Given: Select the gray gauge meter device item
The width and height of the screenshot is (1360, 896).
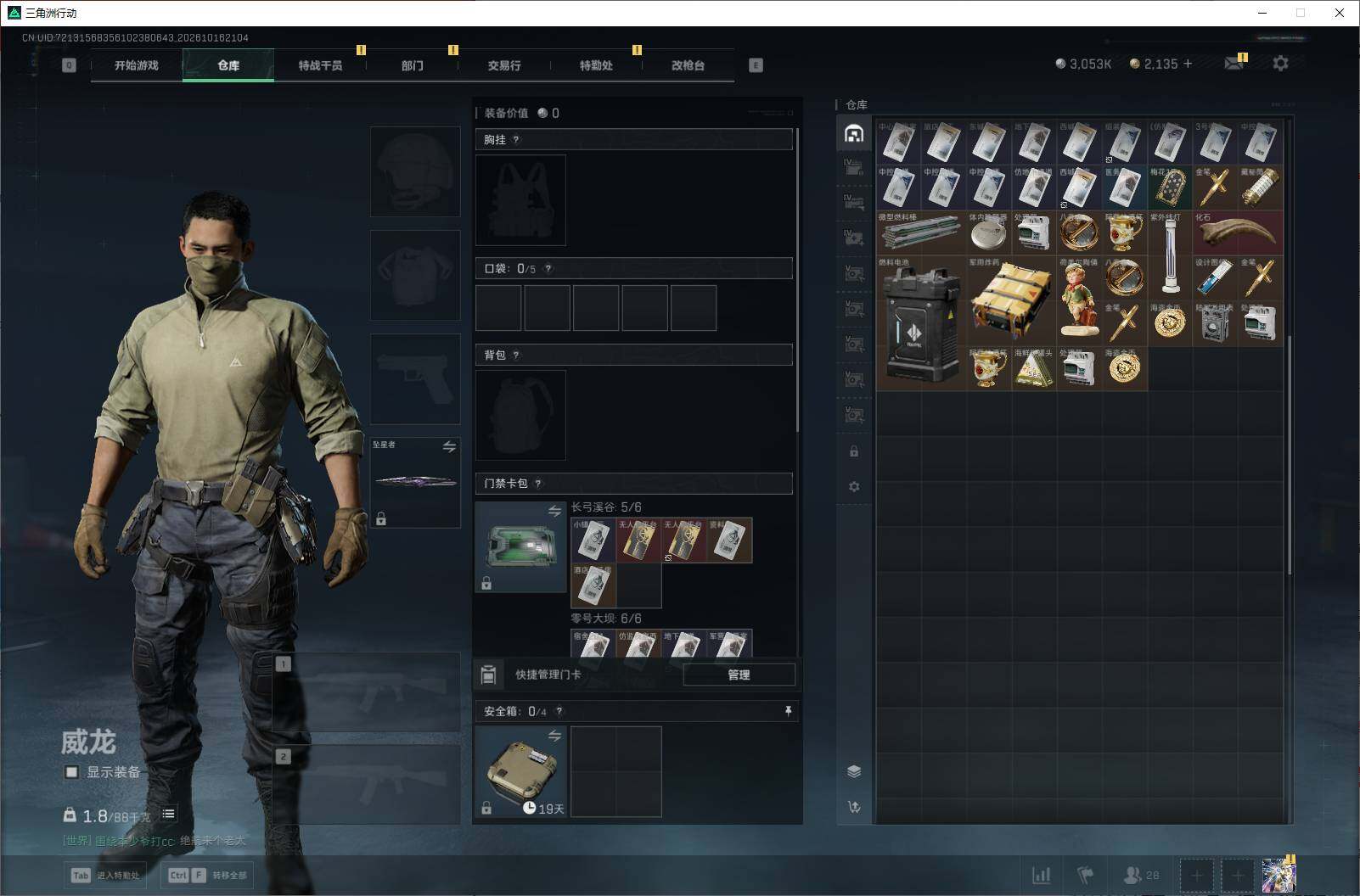Looking at the screenshot, I should tap(1215, 322).
